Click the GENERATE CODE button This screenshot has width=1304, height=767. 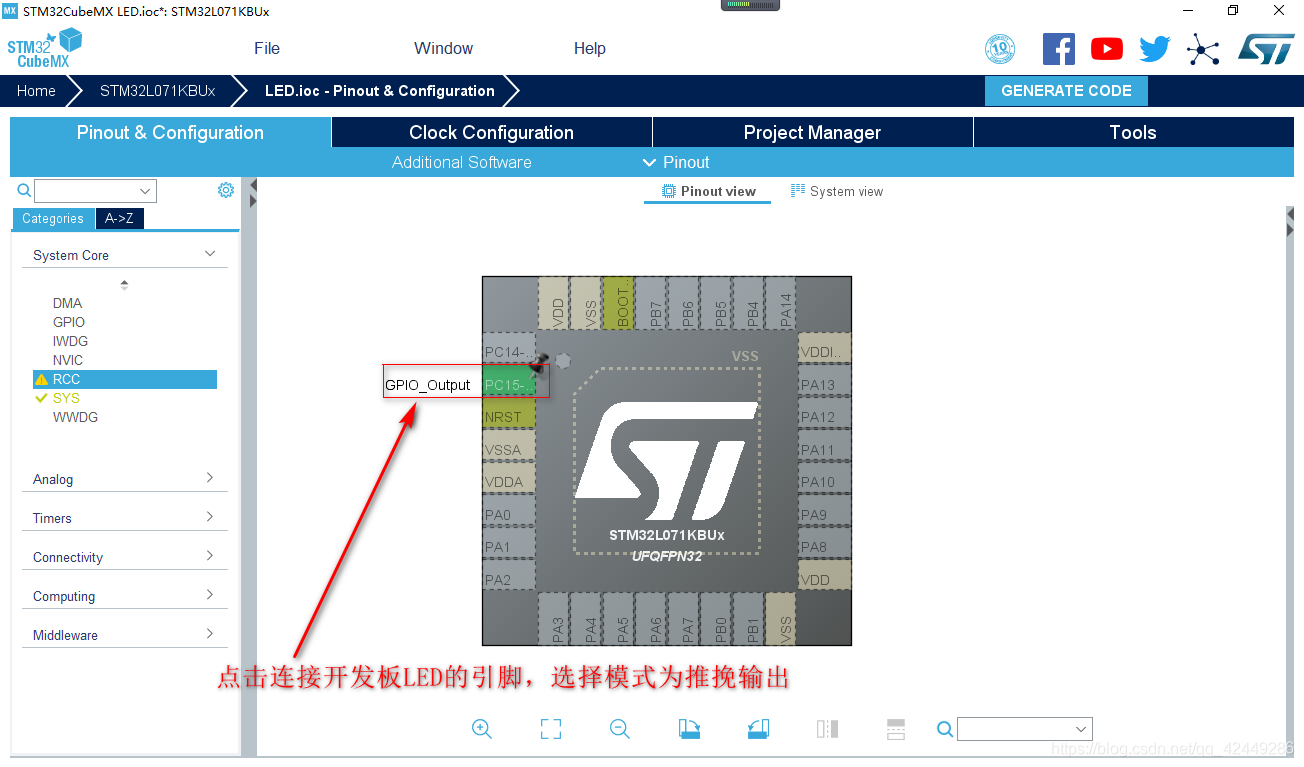point(1066,90)
